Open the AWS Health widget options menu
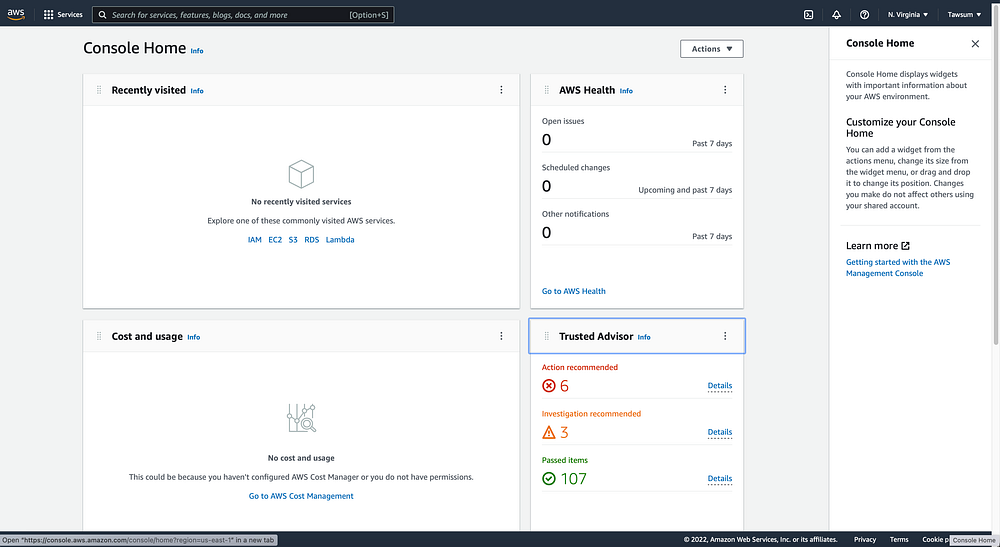1000x547 pixels. [x=725, y=90]
